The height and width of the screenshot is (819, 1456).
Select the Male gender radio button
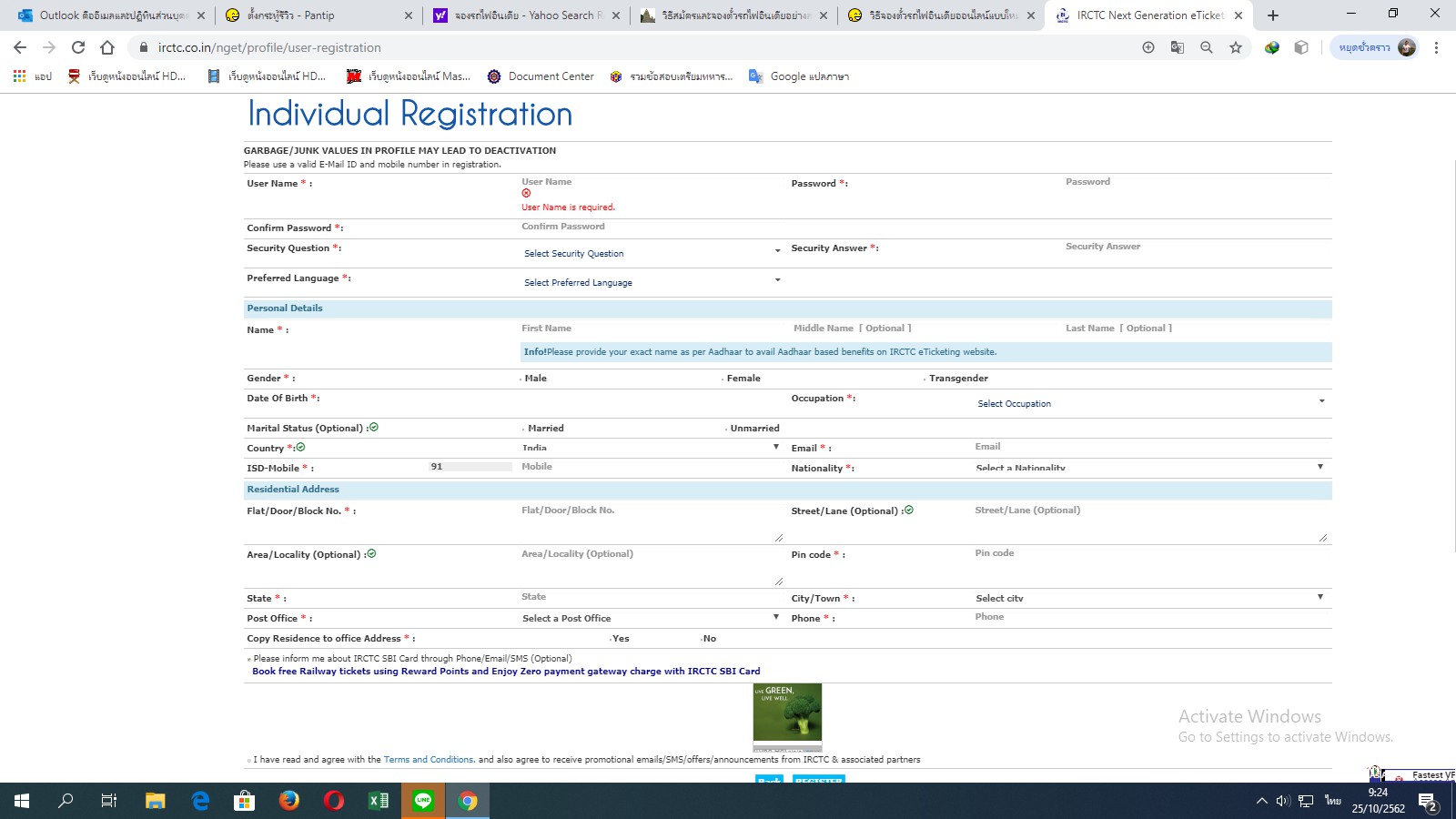click(x=521, y=379)
